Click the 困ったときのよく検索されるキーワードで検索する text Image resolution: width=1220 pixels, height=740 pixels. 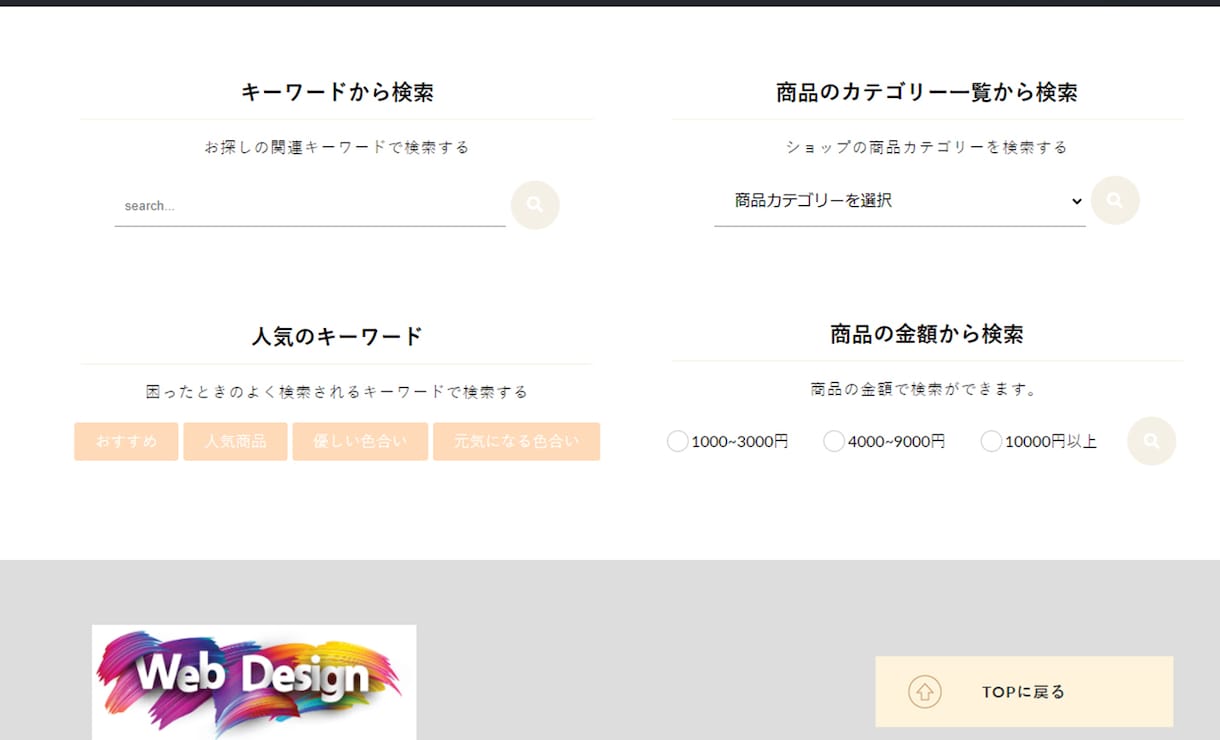pyautogui.click(x=337, y=392)
